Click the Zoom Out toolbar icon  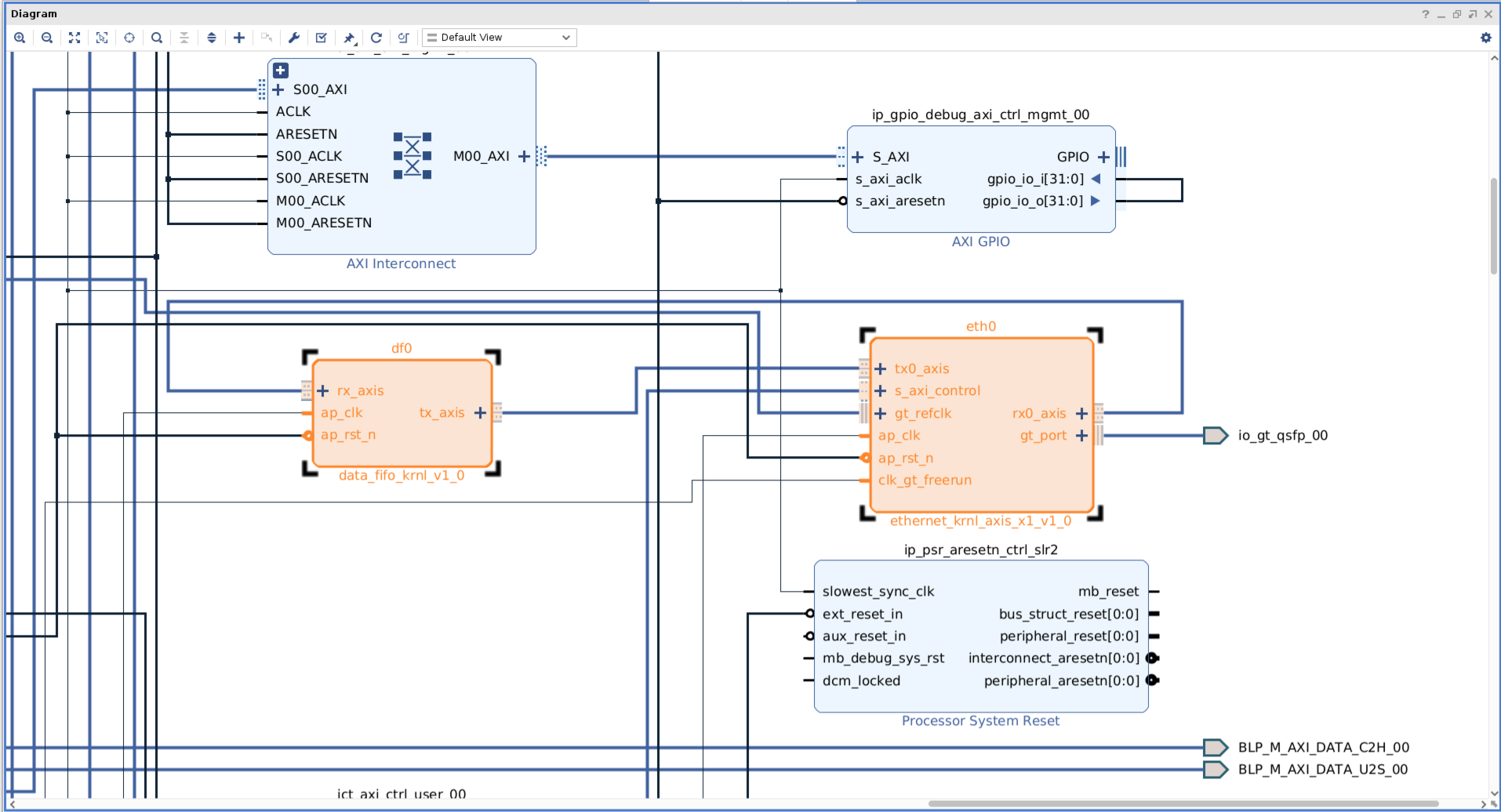[47, 38]
